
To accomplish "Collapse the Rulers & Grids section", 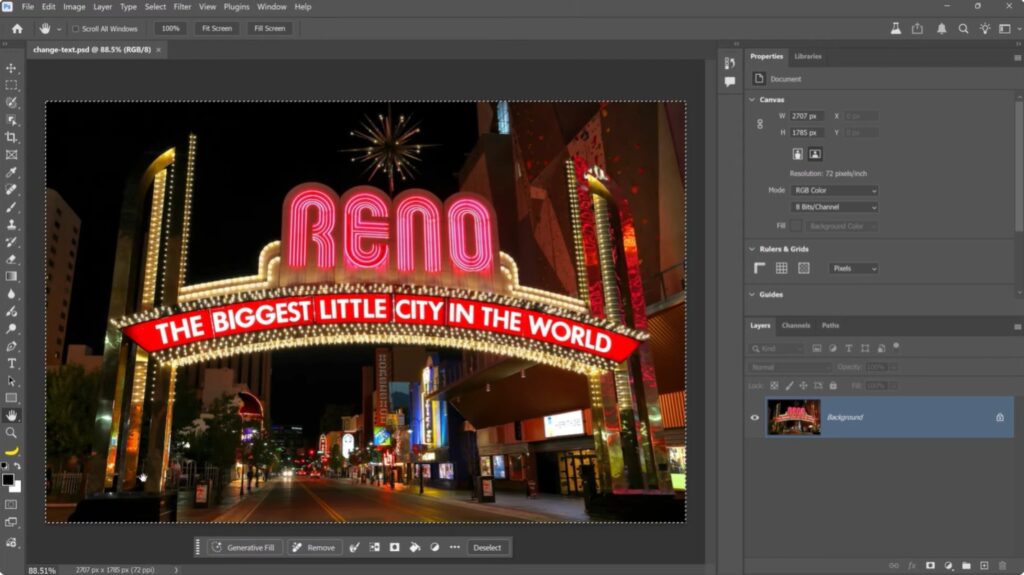I will [752, 249].
